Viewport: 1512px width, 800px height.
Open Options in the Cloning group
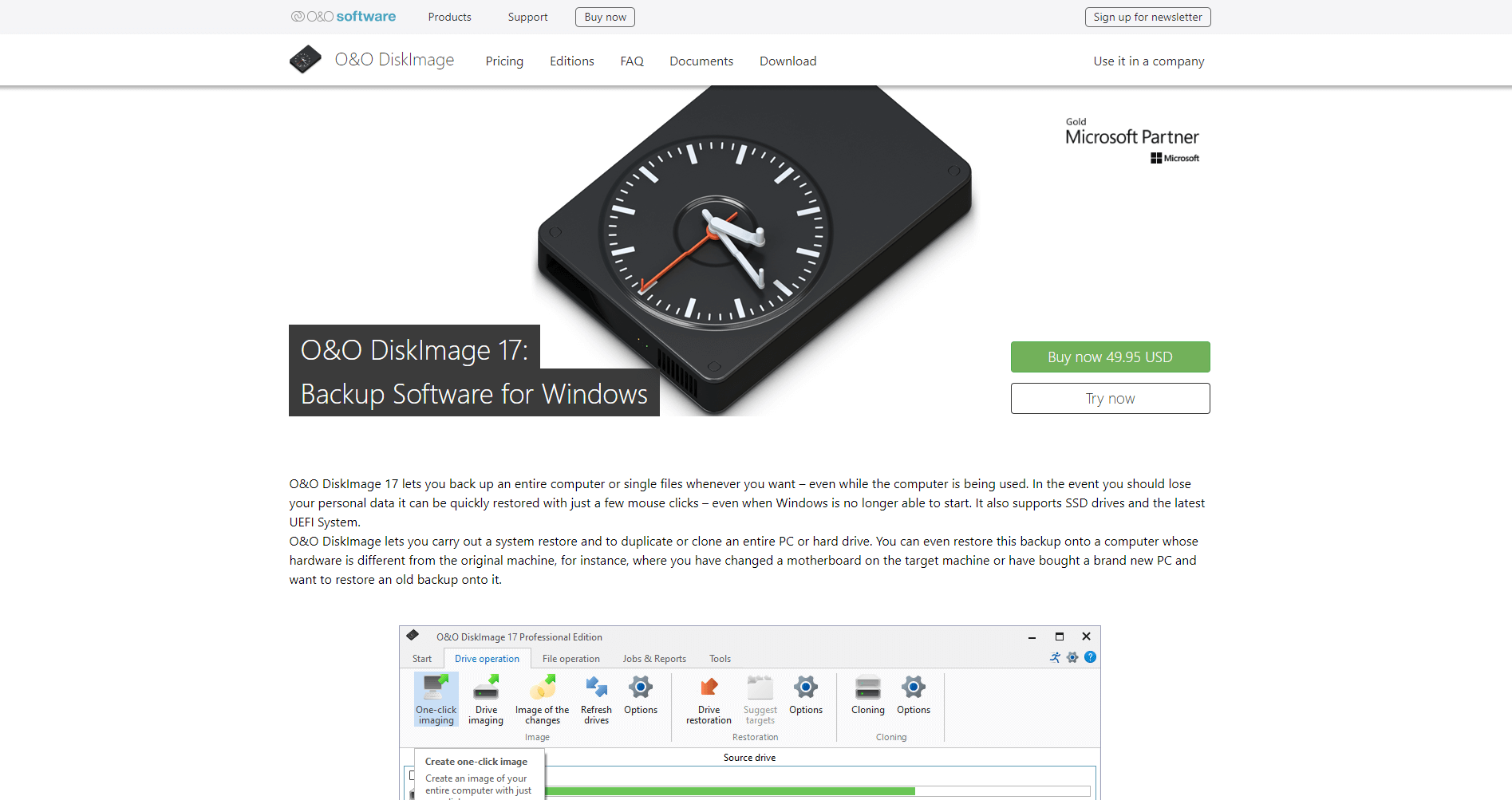click(x=914, y=695)
